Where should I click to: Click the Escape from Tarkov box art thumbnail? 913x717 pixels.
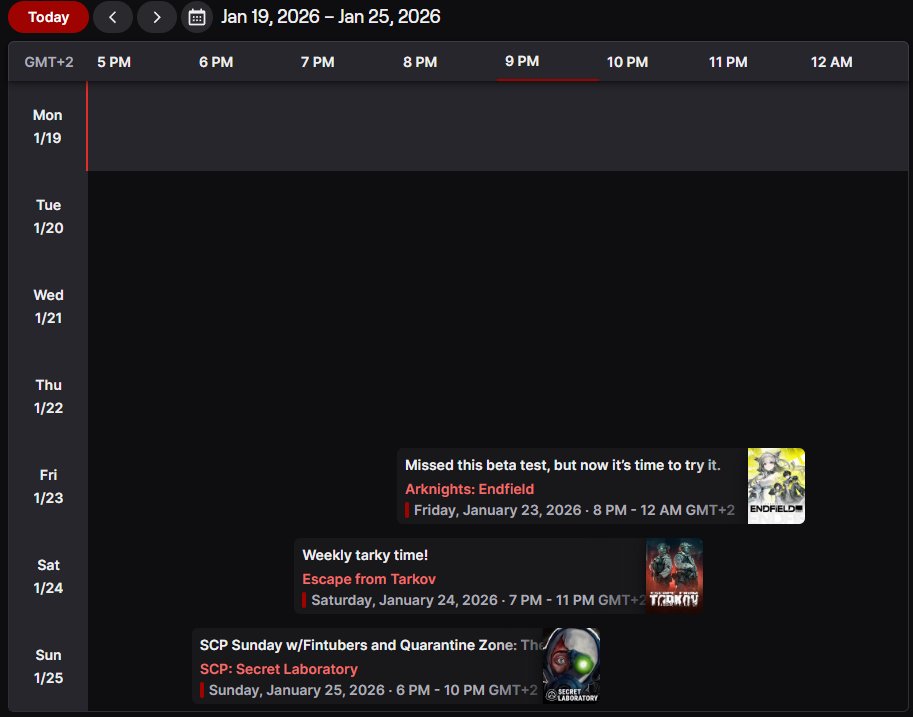[x=674, y=575]
